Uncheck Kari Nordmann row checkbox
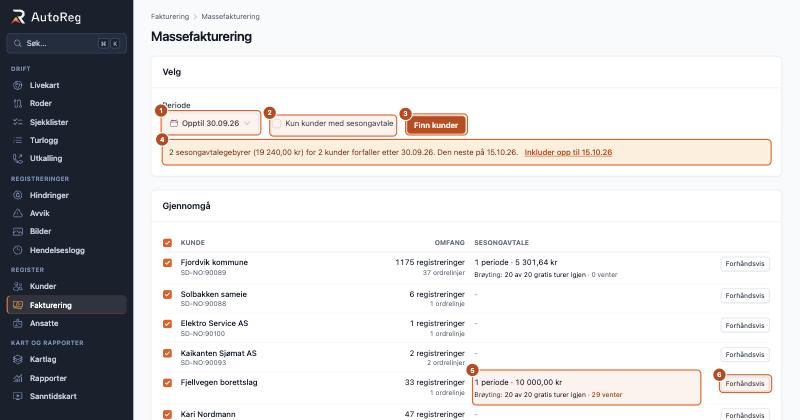Screen dimensions: 800x420 (x=167, y=414)
